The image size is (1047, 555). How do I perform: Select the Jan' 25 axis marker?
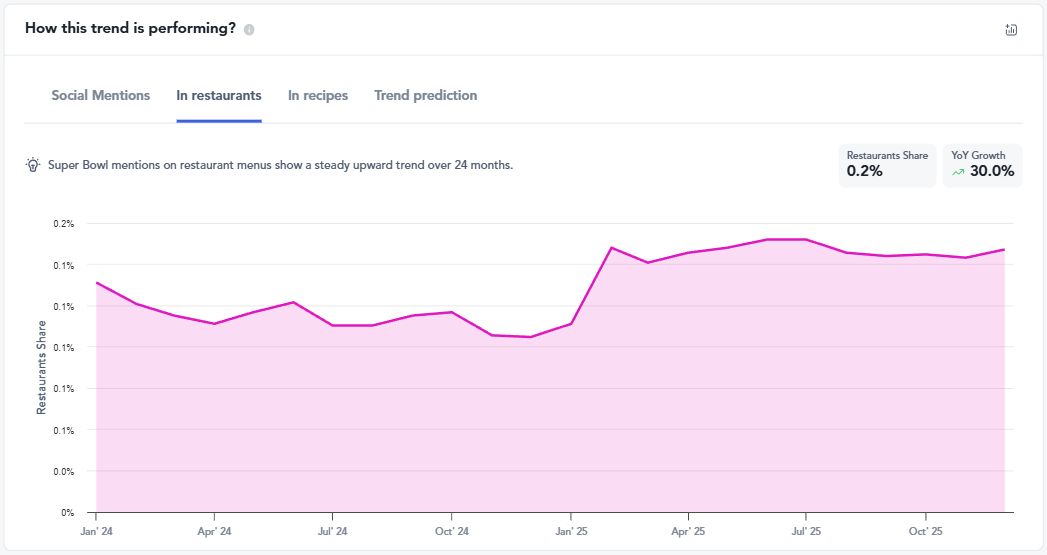tap(570, 531)
